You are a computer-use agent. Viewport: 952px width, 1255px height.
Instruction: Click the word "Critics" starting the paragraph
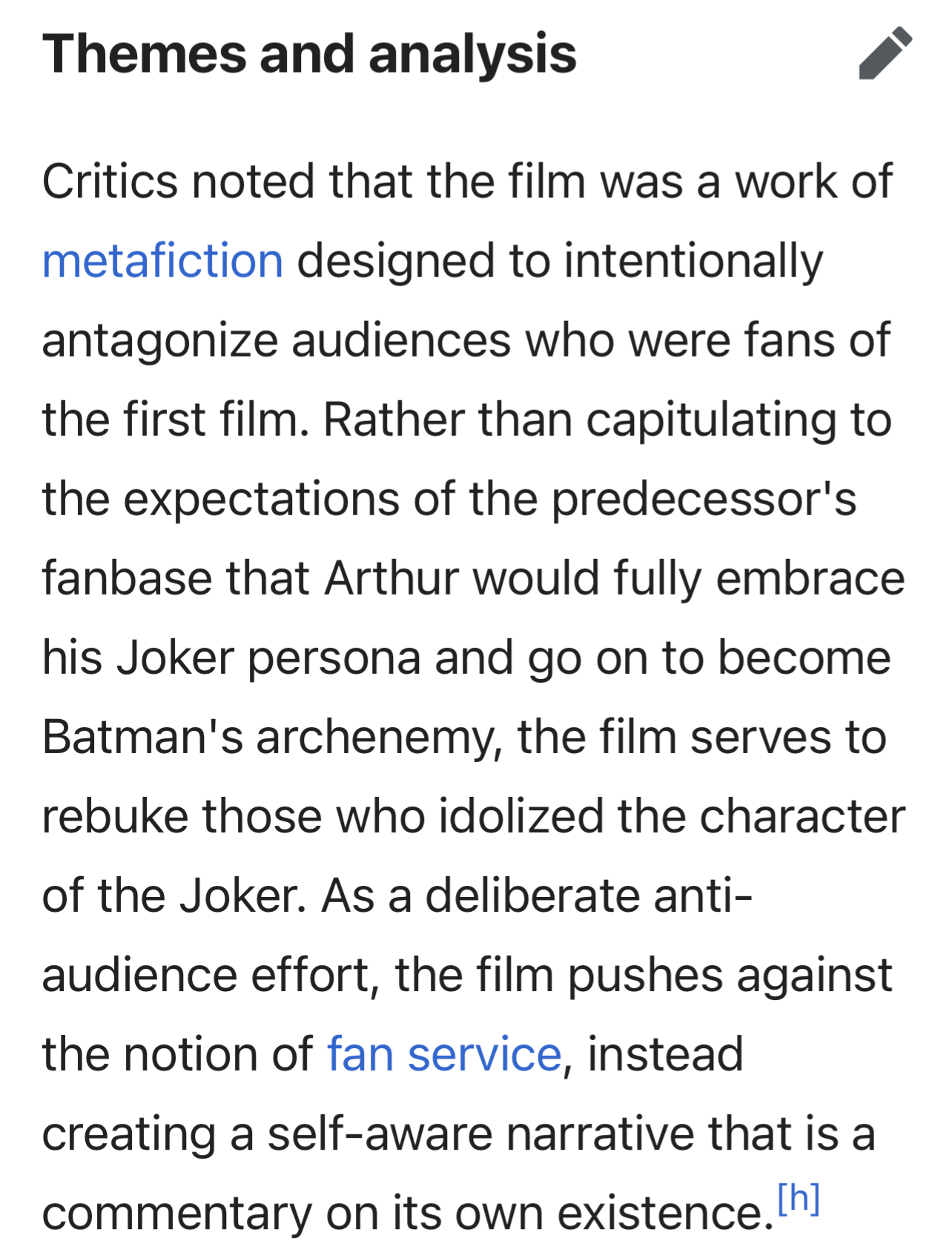pyautogui.click(x=110, y=182)
